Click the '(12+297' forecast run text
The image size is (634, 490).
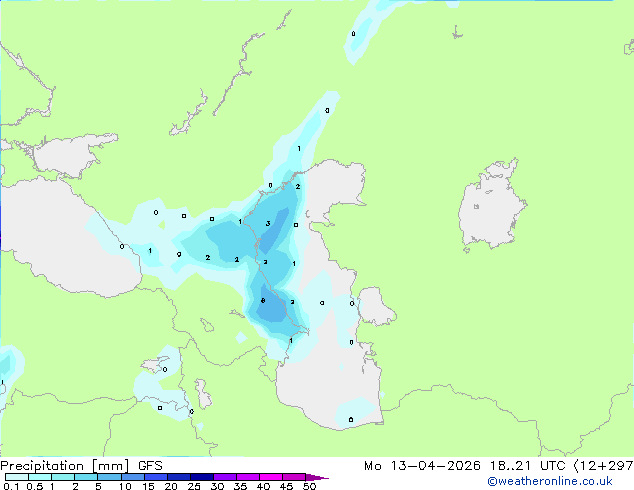click(x=604, y=466)
